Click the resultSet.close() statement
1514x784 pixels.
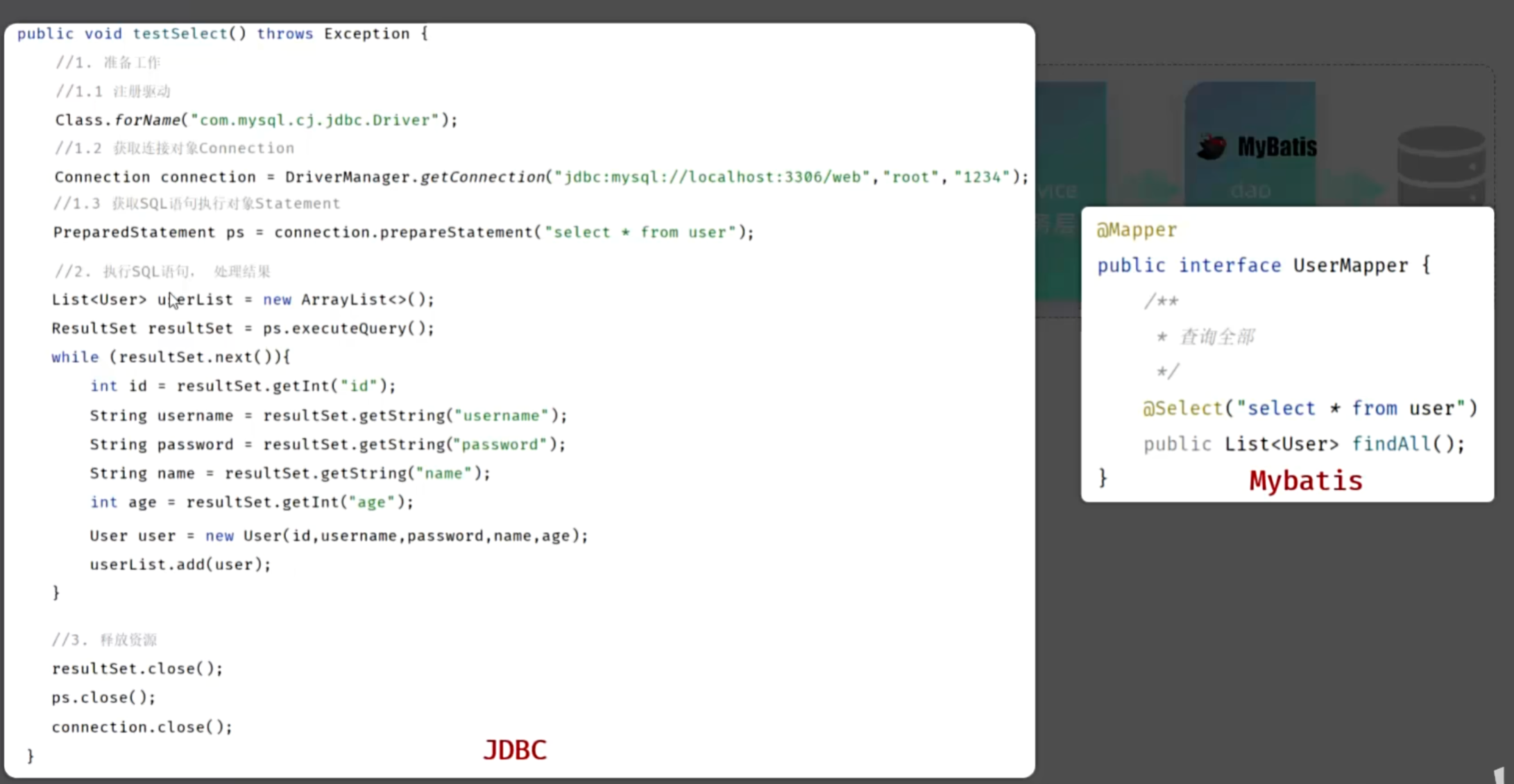pyautogui.click(x=137, y=669)
